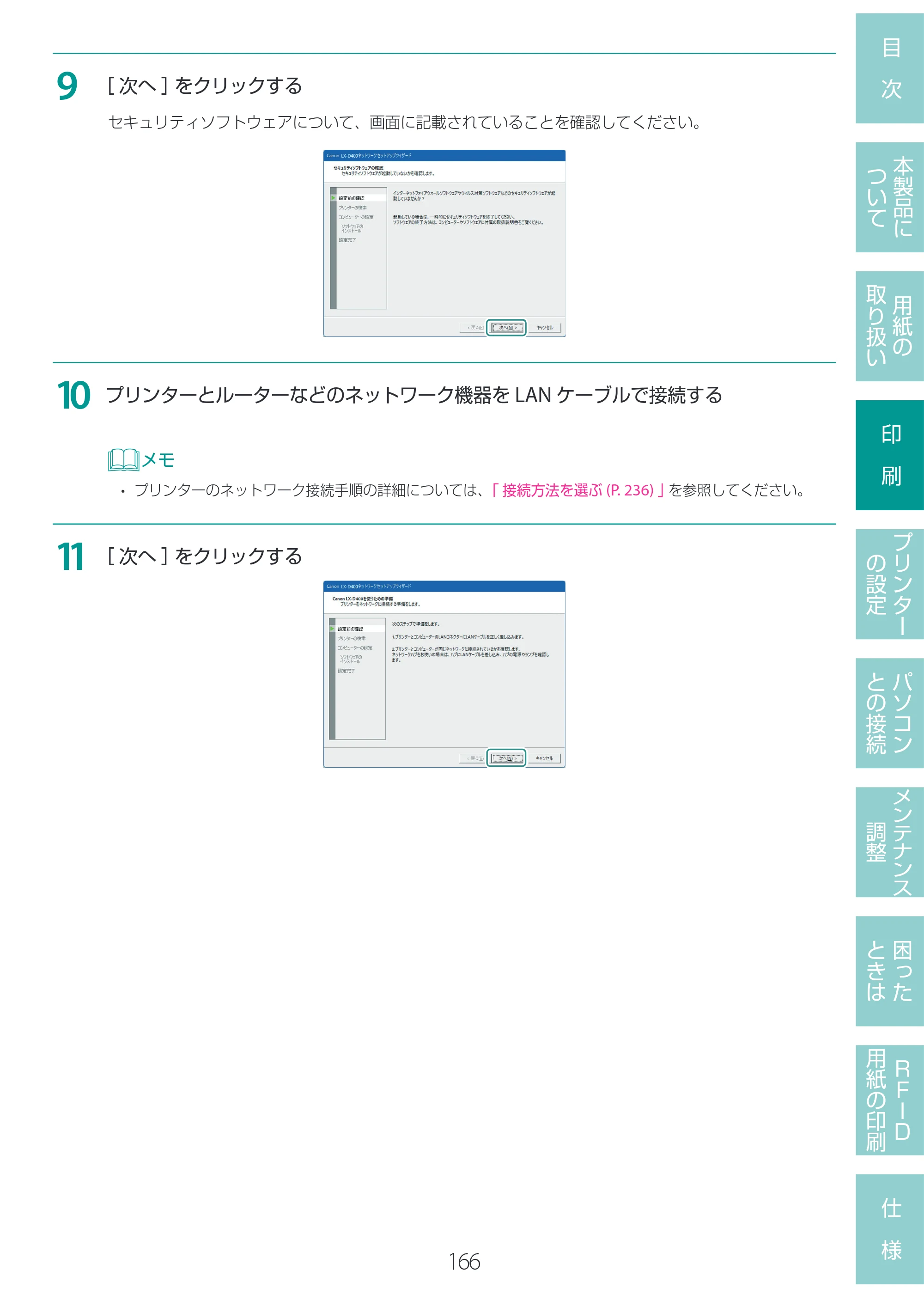
Task: Follow the 接続方法を選ぶ (P. 236) link
Action: coord(577,490)
